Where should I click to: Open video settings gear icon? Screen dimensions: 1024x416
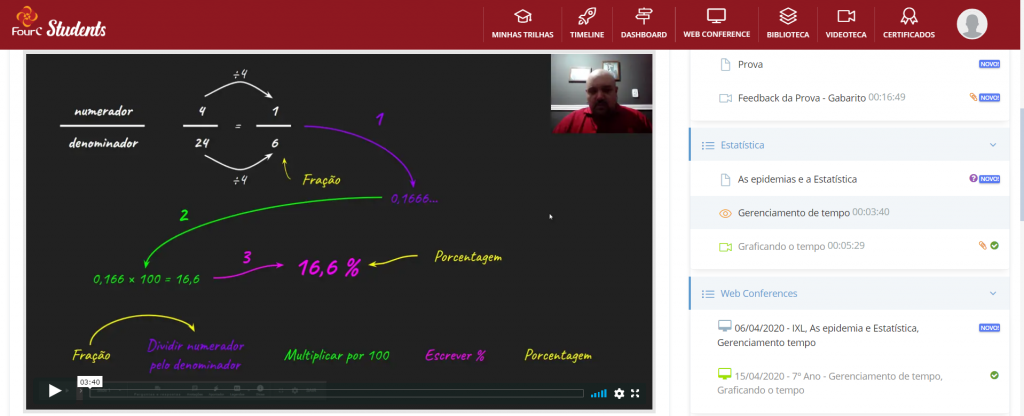pyautogui.click(x=619, y=393)
